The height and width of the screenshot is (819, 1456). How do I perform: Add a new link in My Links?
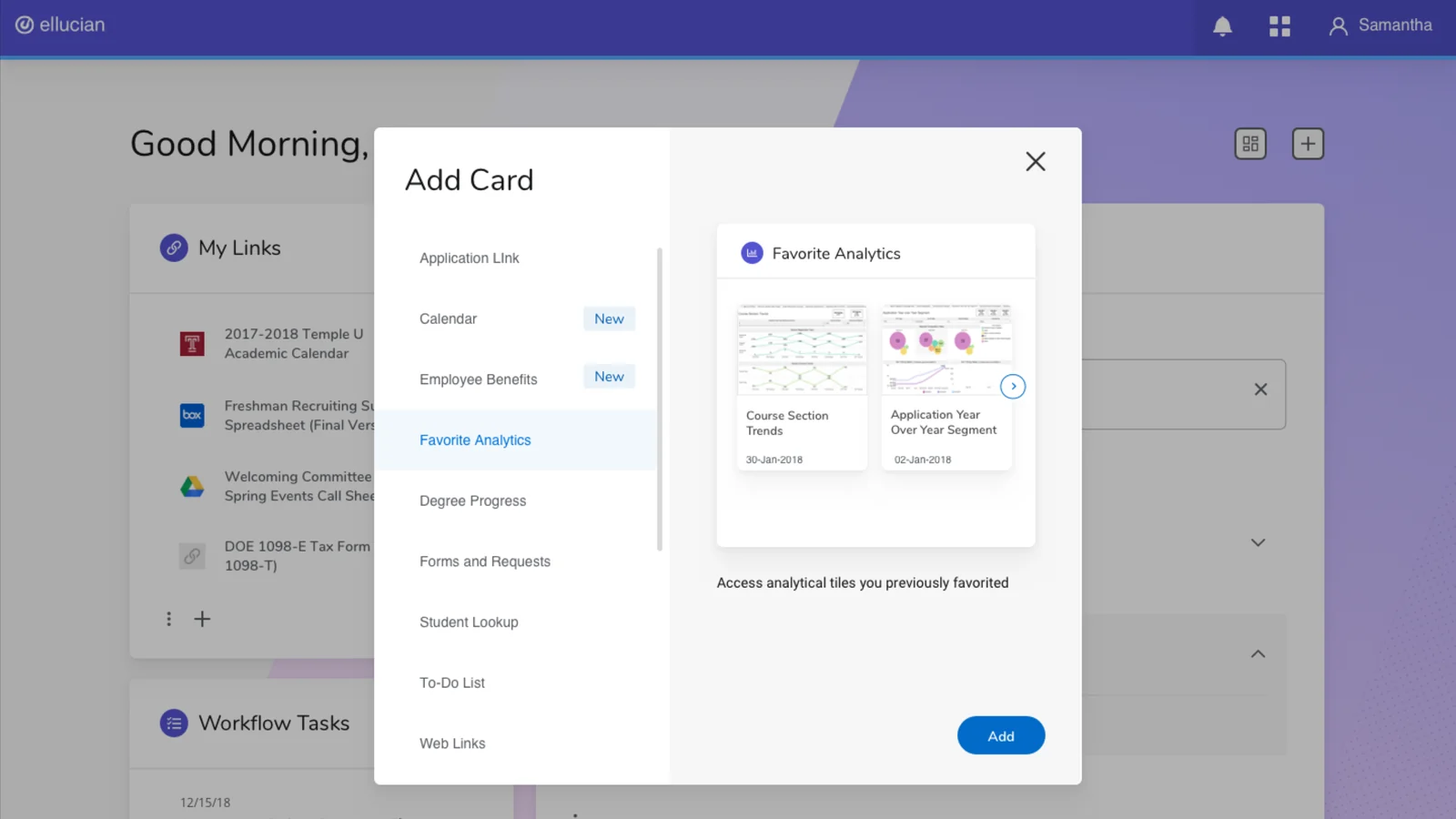202,619
